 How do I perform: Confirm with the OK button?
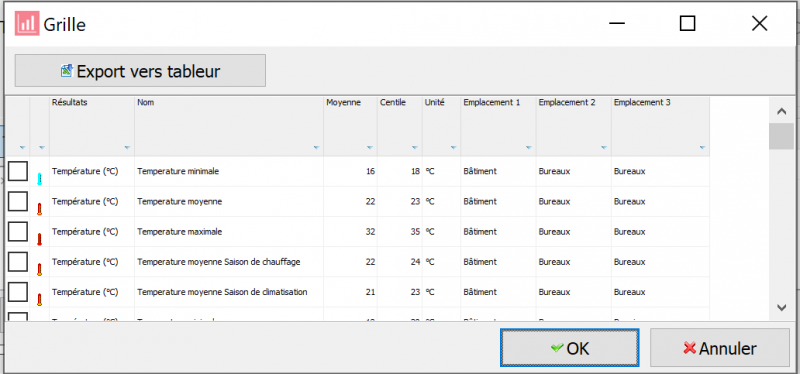(x=570, y=348)
